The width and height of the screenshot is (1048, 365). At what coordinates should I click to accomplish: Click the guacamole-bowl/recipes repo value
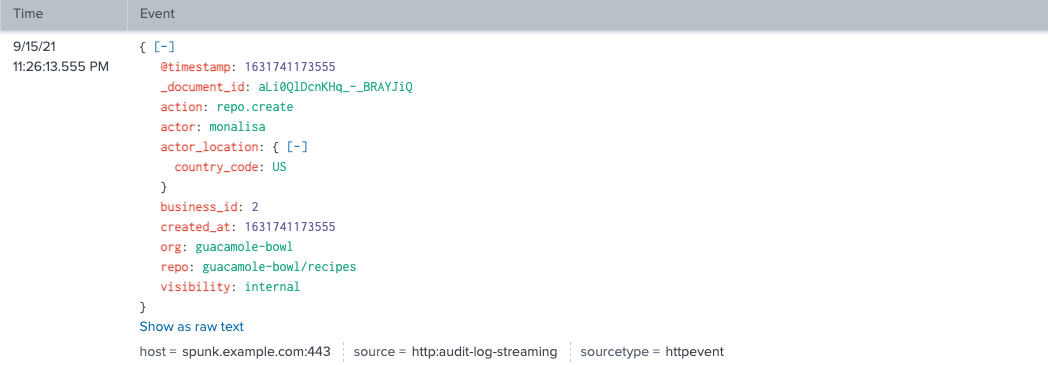279,267
